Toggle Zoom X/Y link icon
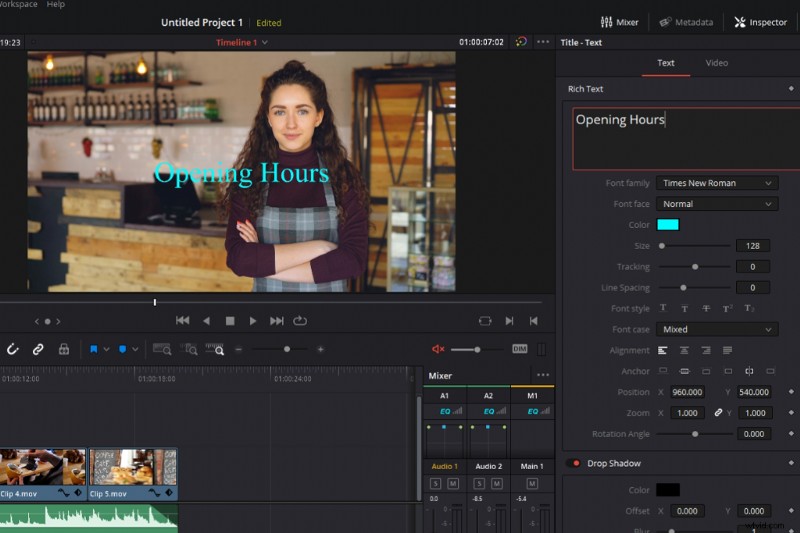 pyautogui.click(x=718, y=413)
